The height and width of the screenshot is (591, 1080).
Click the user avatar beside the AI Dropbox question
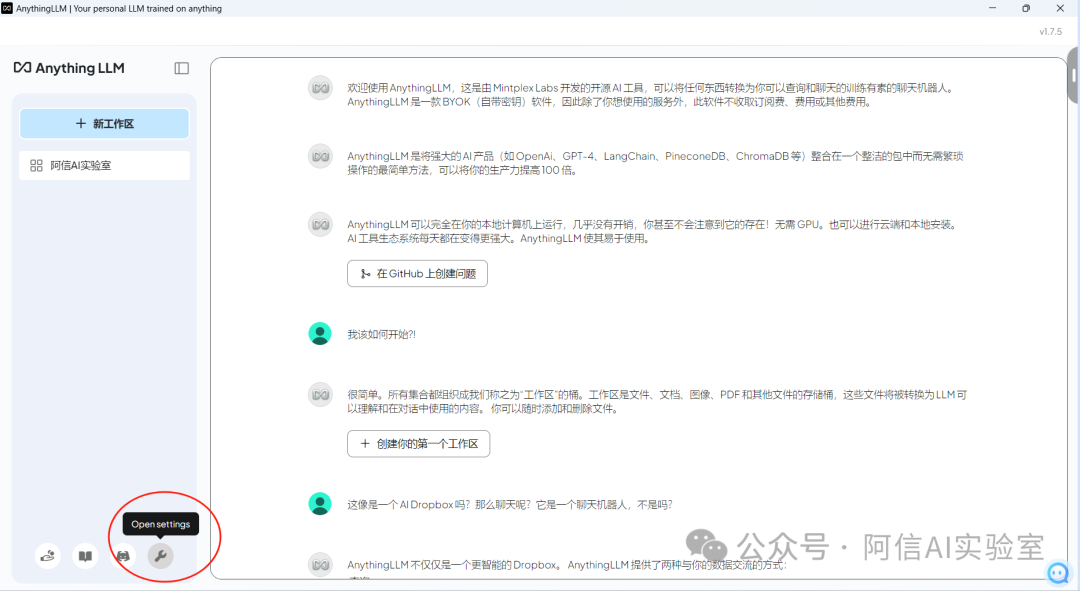point(320,504)
